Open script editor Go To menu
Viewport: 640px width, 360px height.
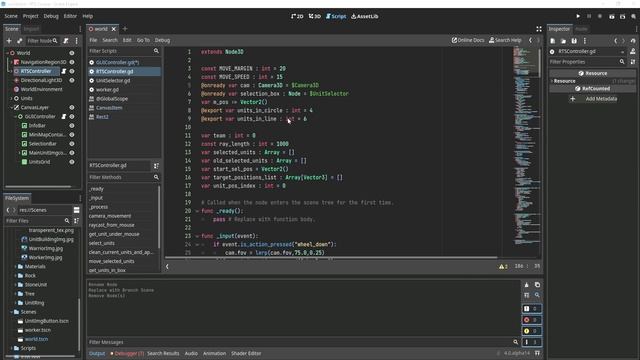[143, 40]
